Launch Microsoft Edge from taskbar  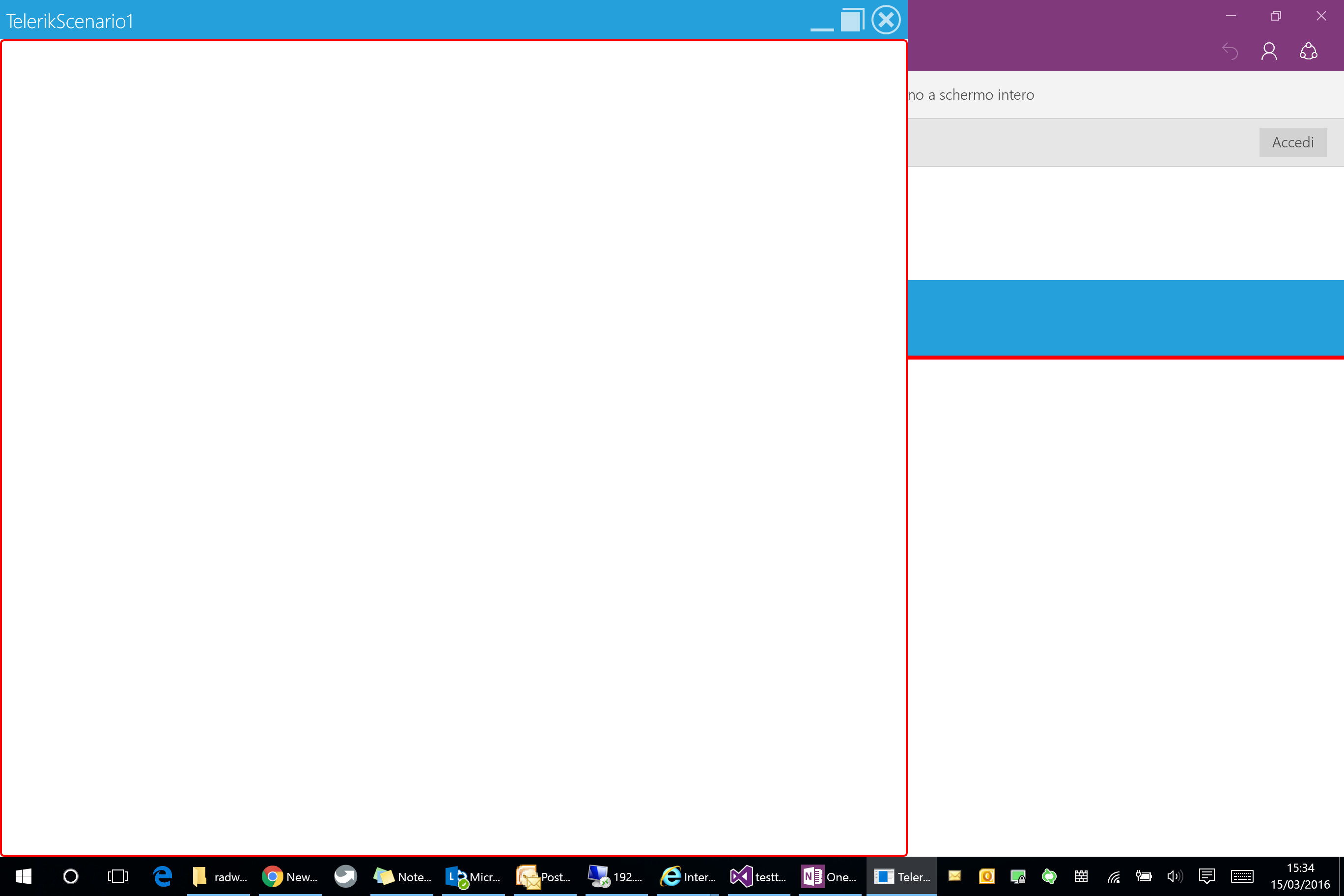click(x=163, y=876)
